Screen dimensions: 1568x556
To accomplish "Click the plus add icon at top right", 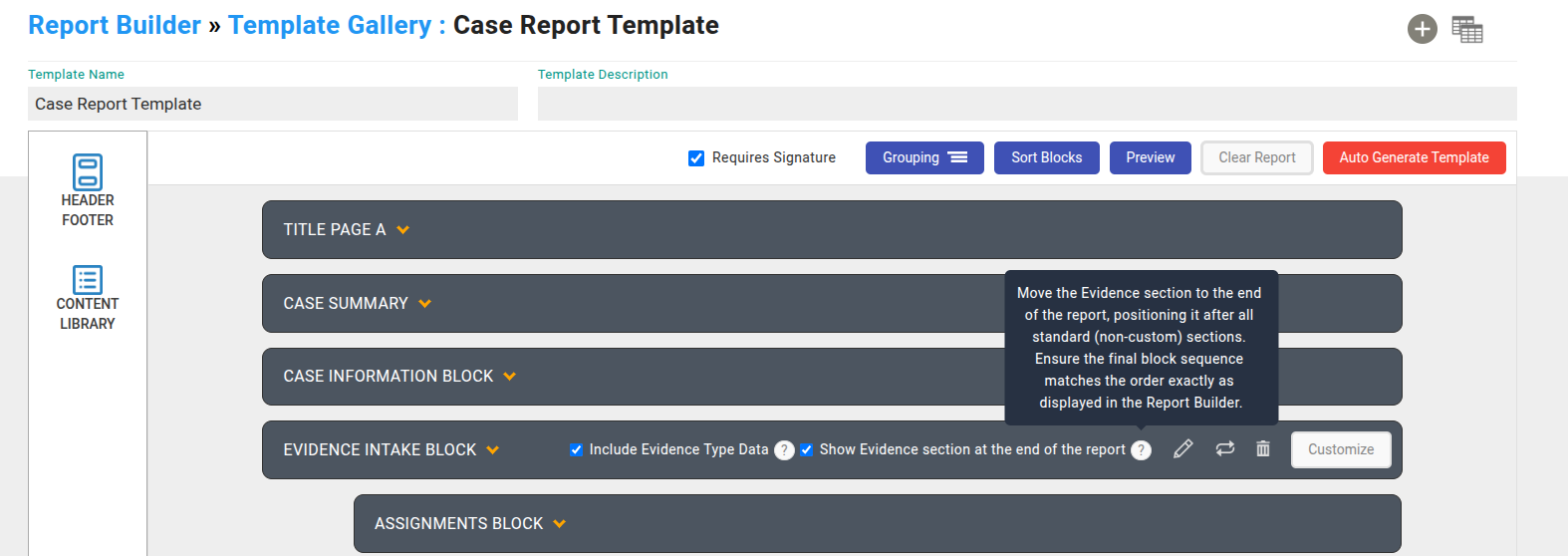I will click(x=1422, y=30).
